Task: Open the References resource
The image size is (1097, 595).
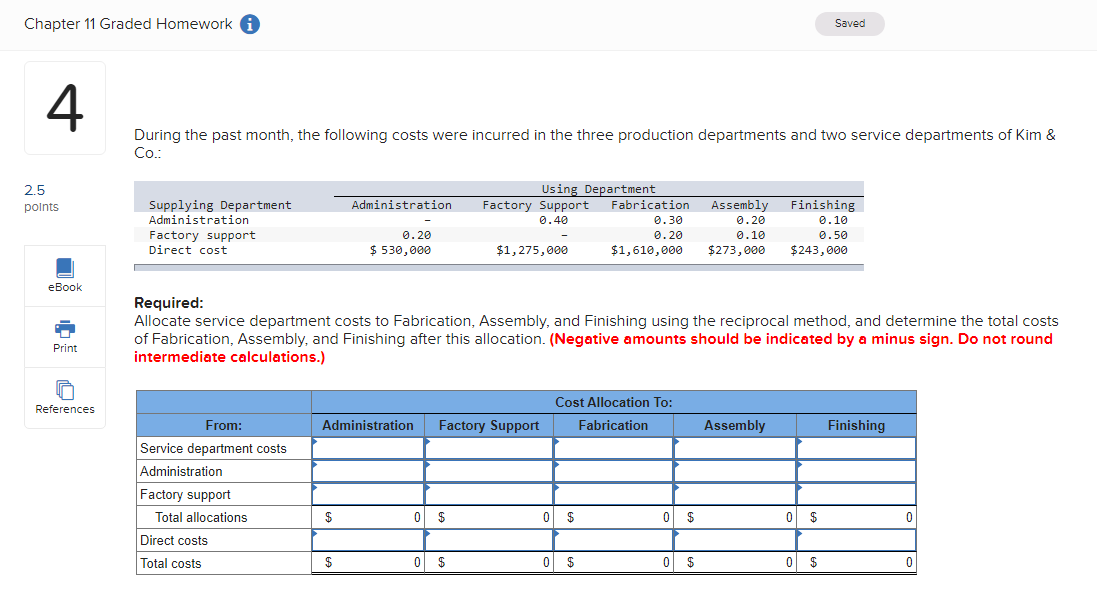Action: (x=64, y=398)
